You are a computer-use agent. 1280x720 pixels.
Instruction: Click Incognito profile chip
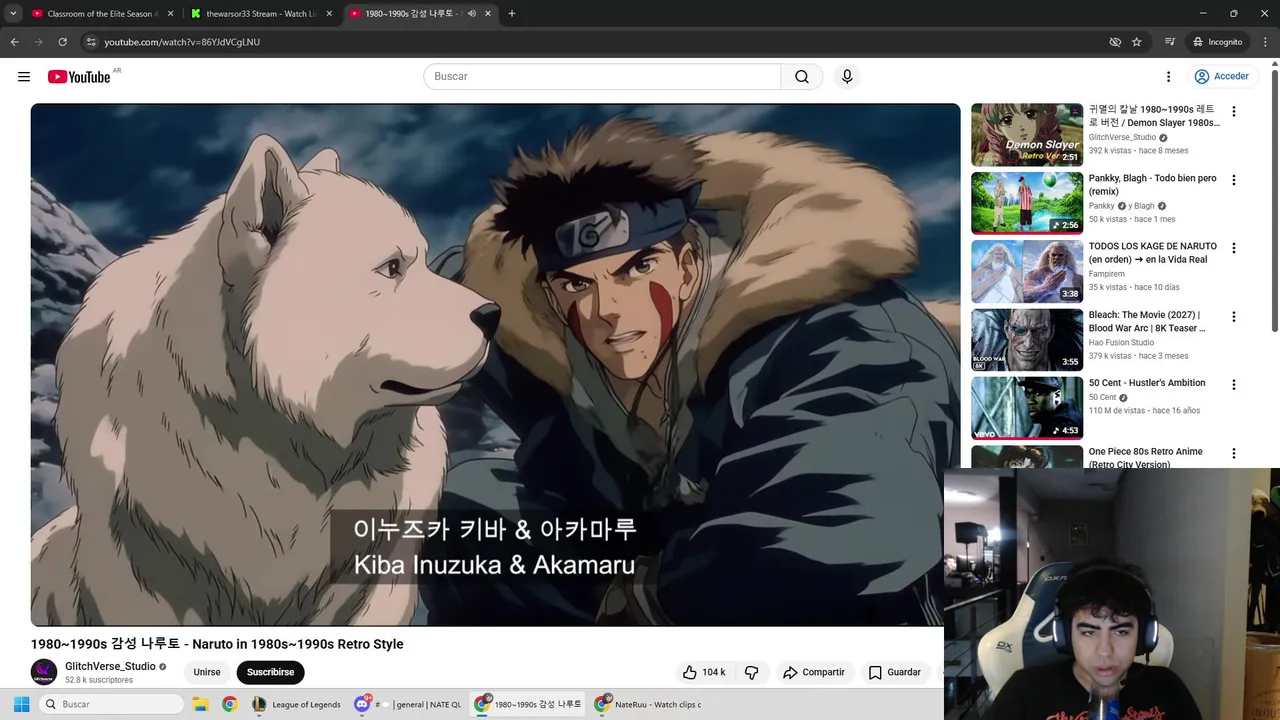tap(1217, 42)
